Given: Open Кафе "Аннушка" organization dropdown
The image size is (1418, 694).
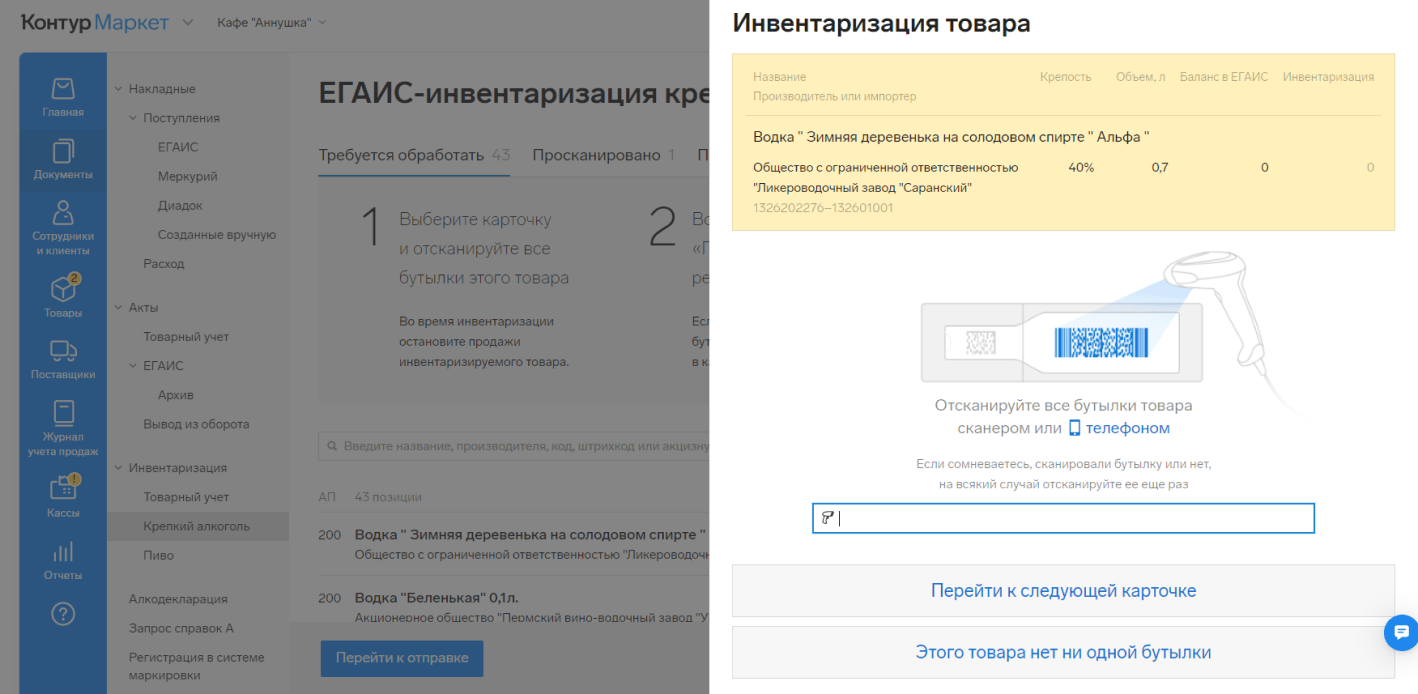Looking at the screenshot, I should 271,22.
